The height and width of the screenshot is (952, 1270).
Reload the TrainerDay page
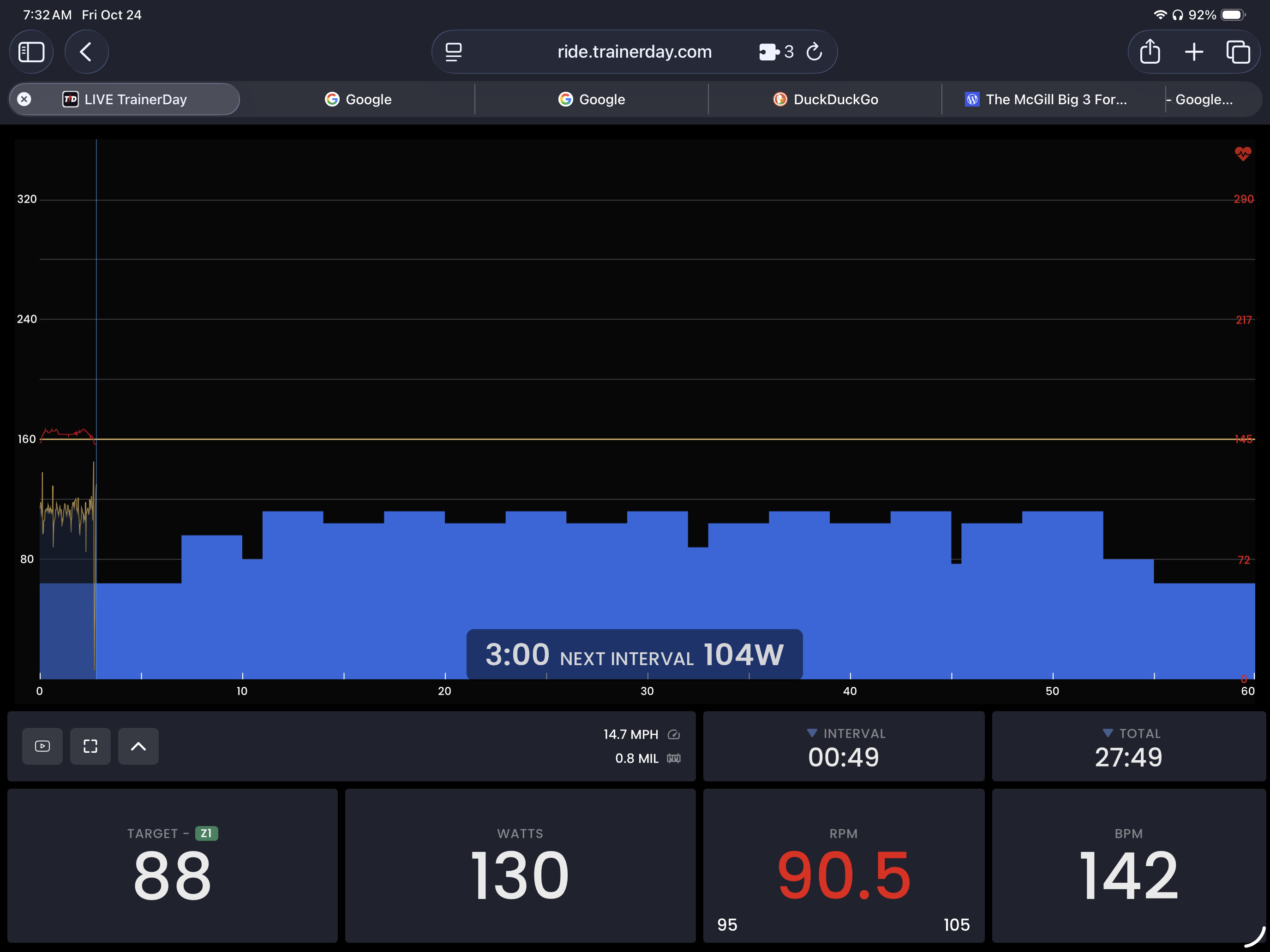[814, 52]
